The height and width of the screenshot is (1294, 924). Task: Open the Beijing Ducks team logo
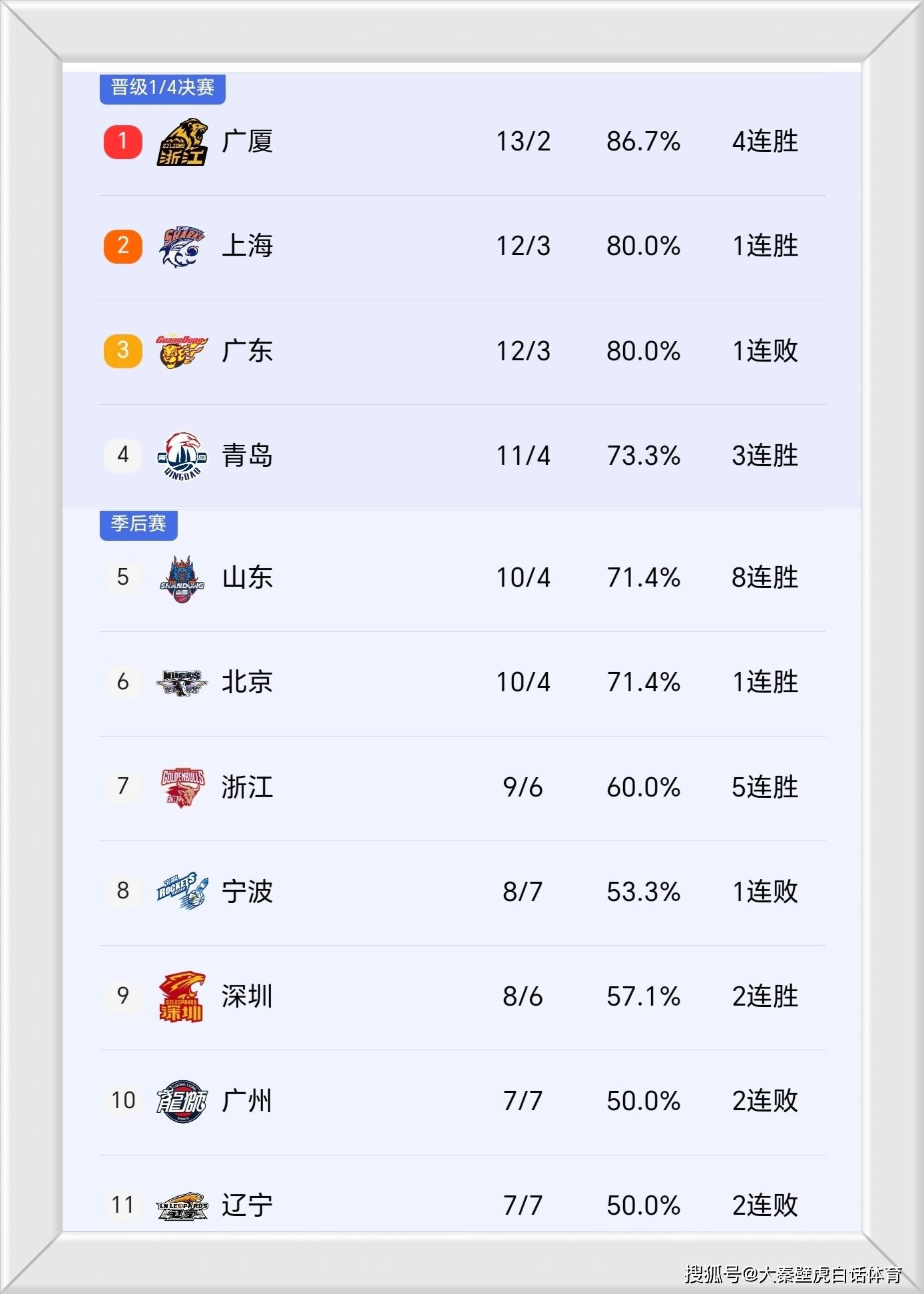point(182,683)
